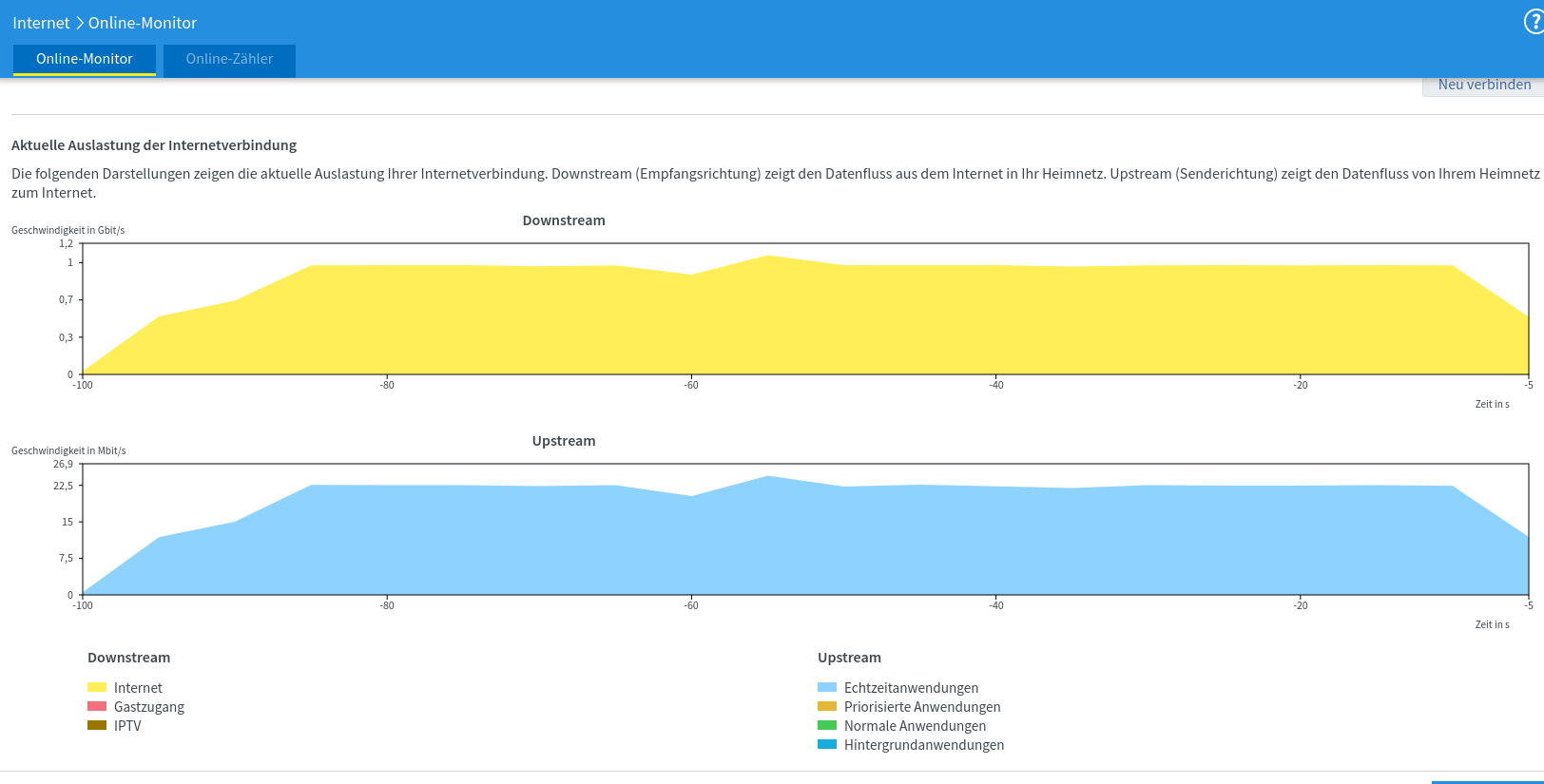This screenshot has width=1544, height=784.
Task: Click the Aktuelle Auslastung der Internetverbindung heading
Action: coord(154,145)
